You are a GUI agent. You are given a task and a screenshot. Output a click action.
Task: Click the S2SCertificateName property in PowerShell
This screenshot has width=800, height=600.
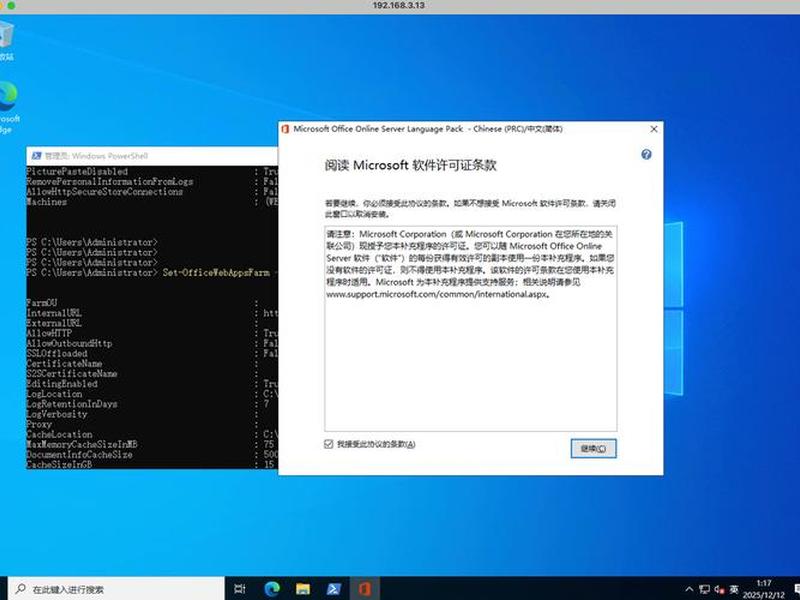72,373
